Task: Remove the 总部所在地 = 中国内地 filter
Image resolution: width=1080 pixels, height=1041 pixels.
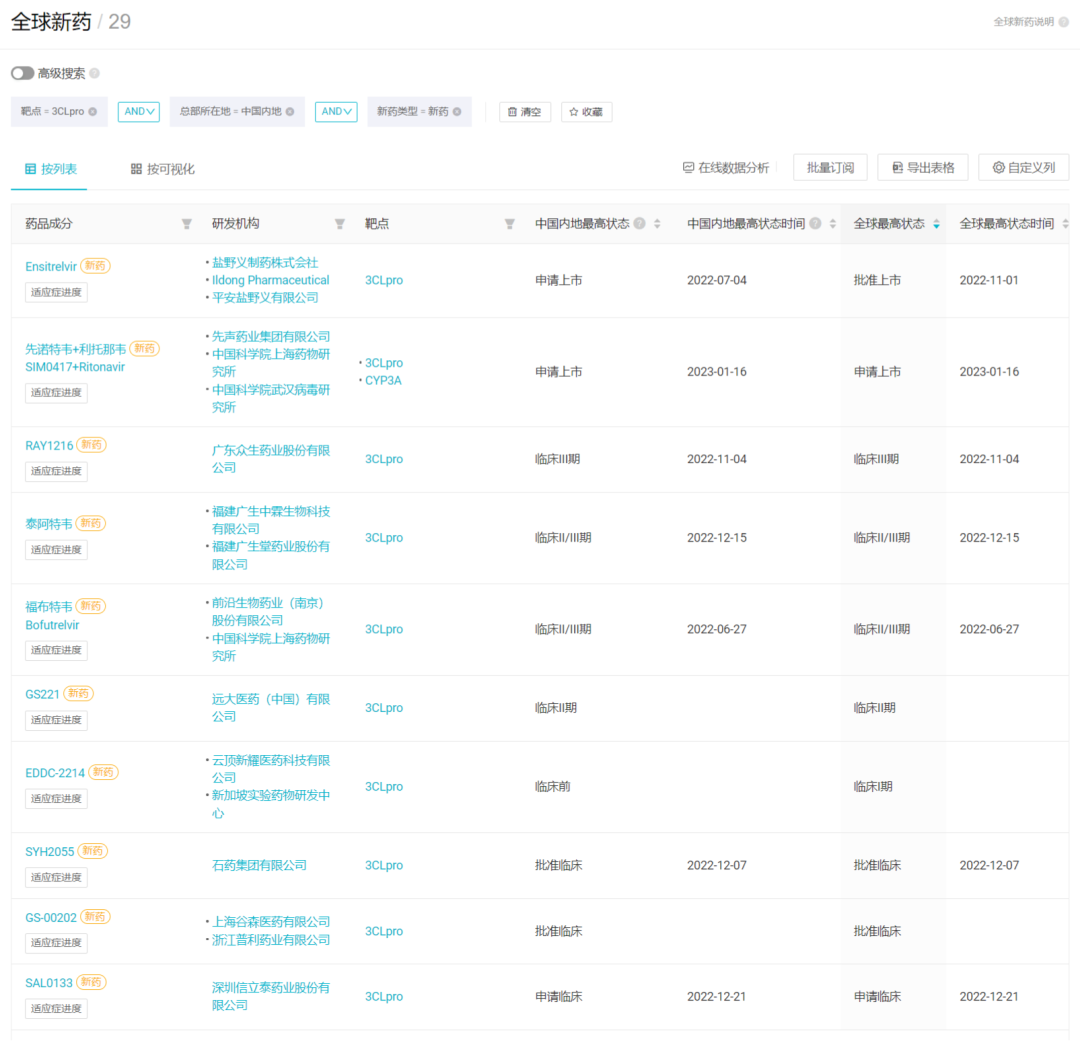Action: 290,112
